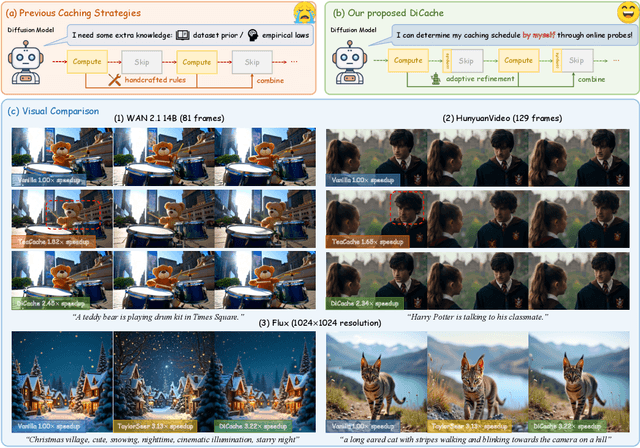Screen dimensions: 640x448
Task: Click the first Compute box in DiCache panel
Action: [407, 62]
